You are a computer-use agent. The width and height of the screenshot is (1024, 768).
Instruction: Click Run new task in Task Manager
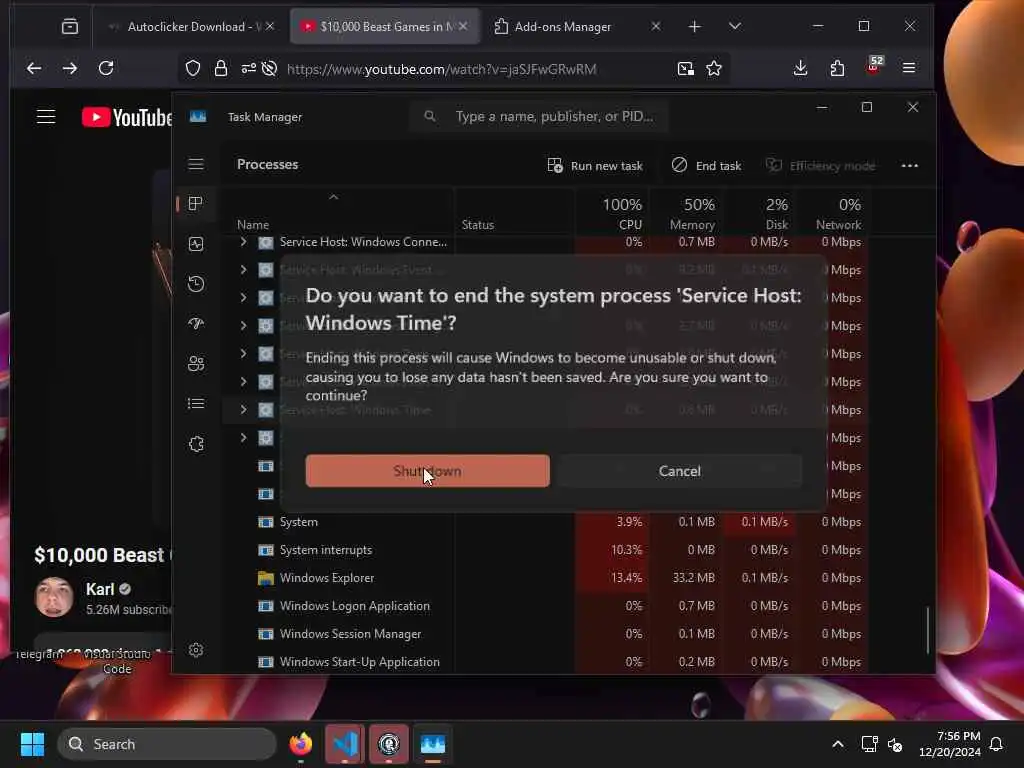(595, 166)
